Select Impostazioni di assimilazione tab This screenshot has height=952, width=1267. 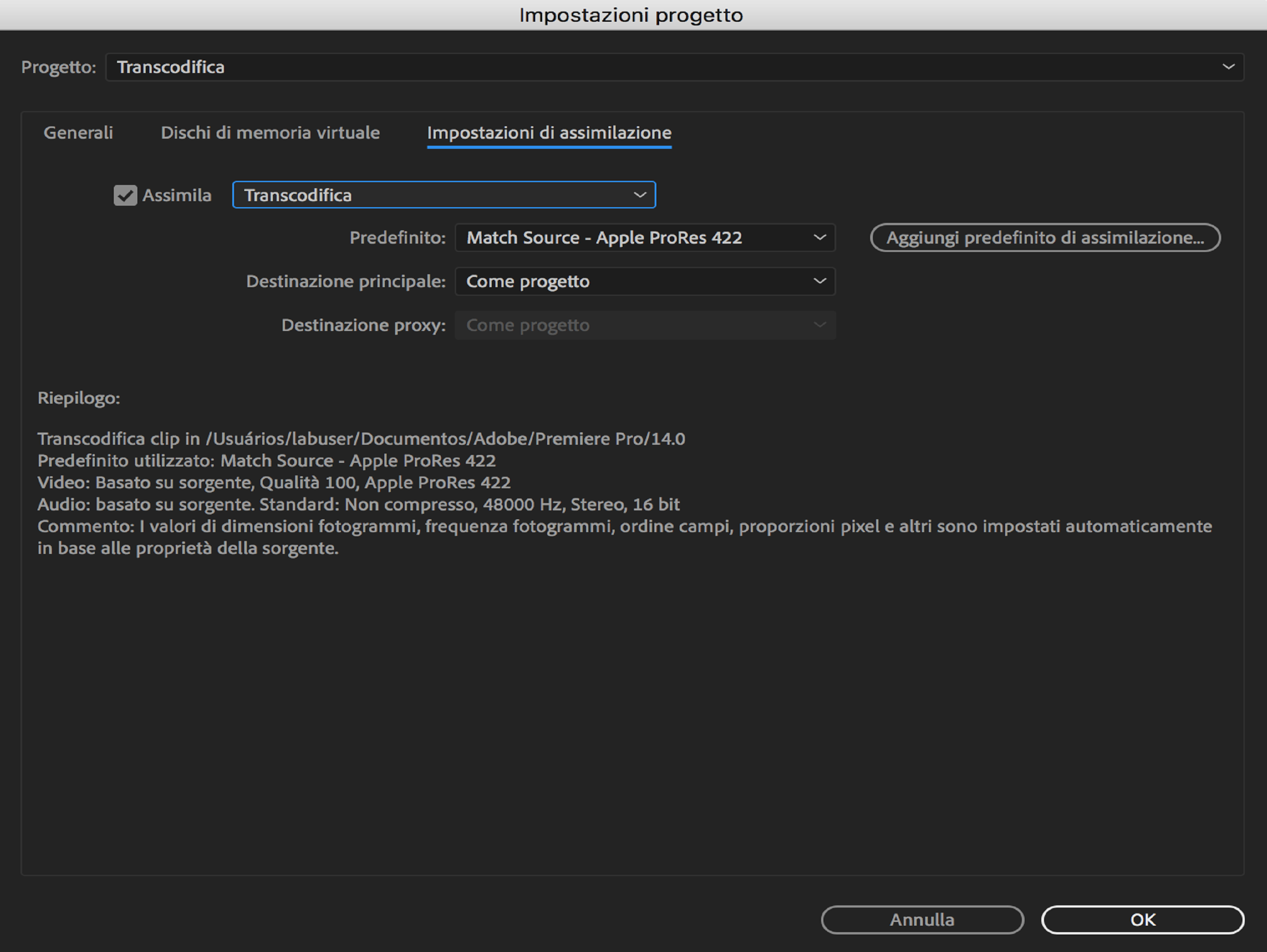(549, 133)
